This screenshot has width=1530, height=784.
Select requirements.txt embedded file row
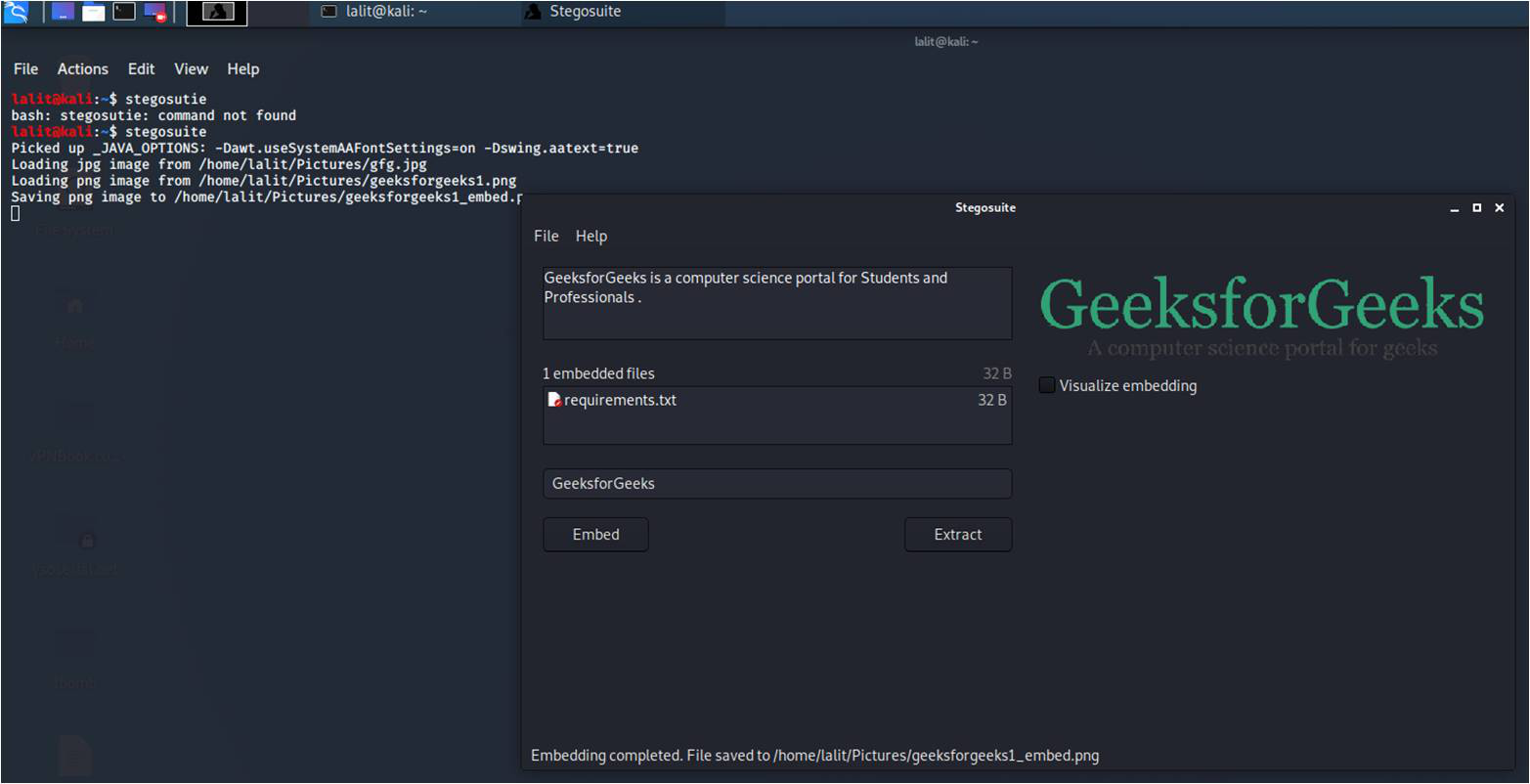point(777,400)
